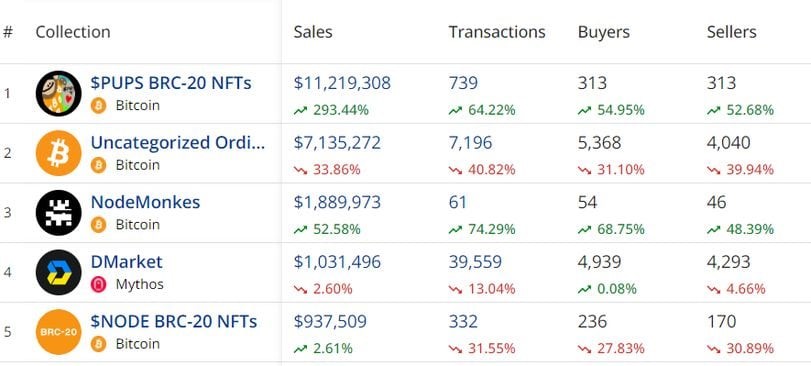Sort table by the Sales column header
Image resolution: width=811 pixels, height=366 pixels.
pos(313,32)
